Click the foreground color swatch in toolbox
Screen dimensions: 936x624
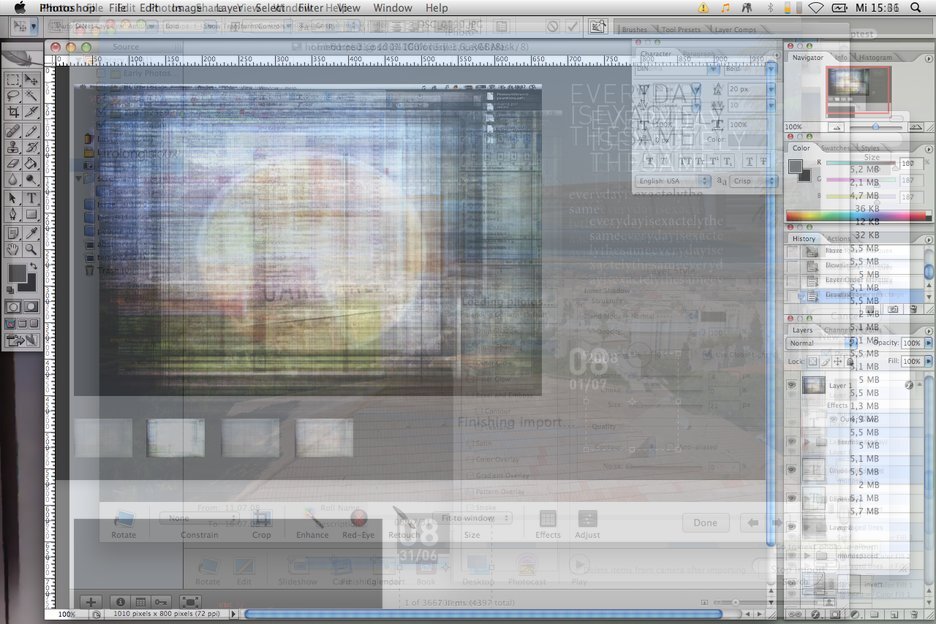pyautogui.click(x=17, y=274)
